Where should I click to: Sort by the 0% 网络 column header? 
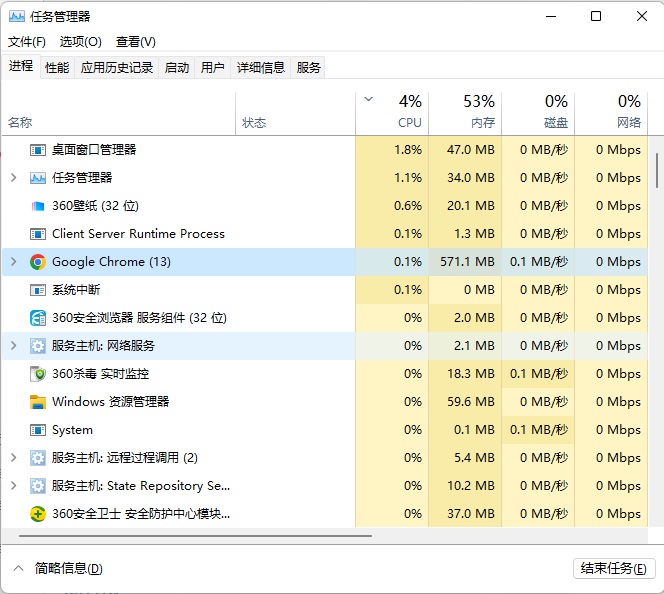tap(611, 113)
